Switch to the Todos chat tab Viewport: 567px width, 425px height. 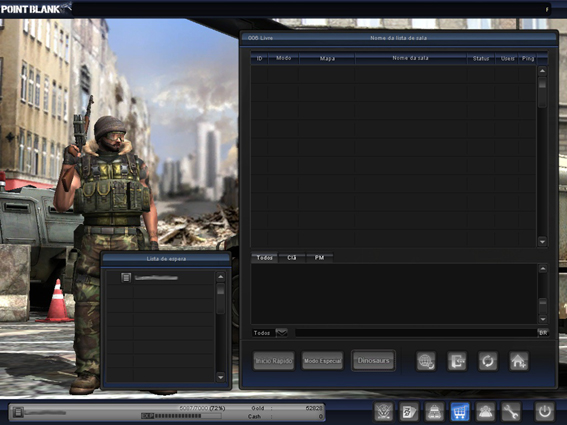click(x=264, y=258)
